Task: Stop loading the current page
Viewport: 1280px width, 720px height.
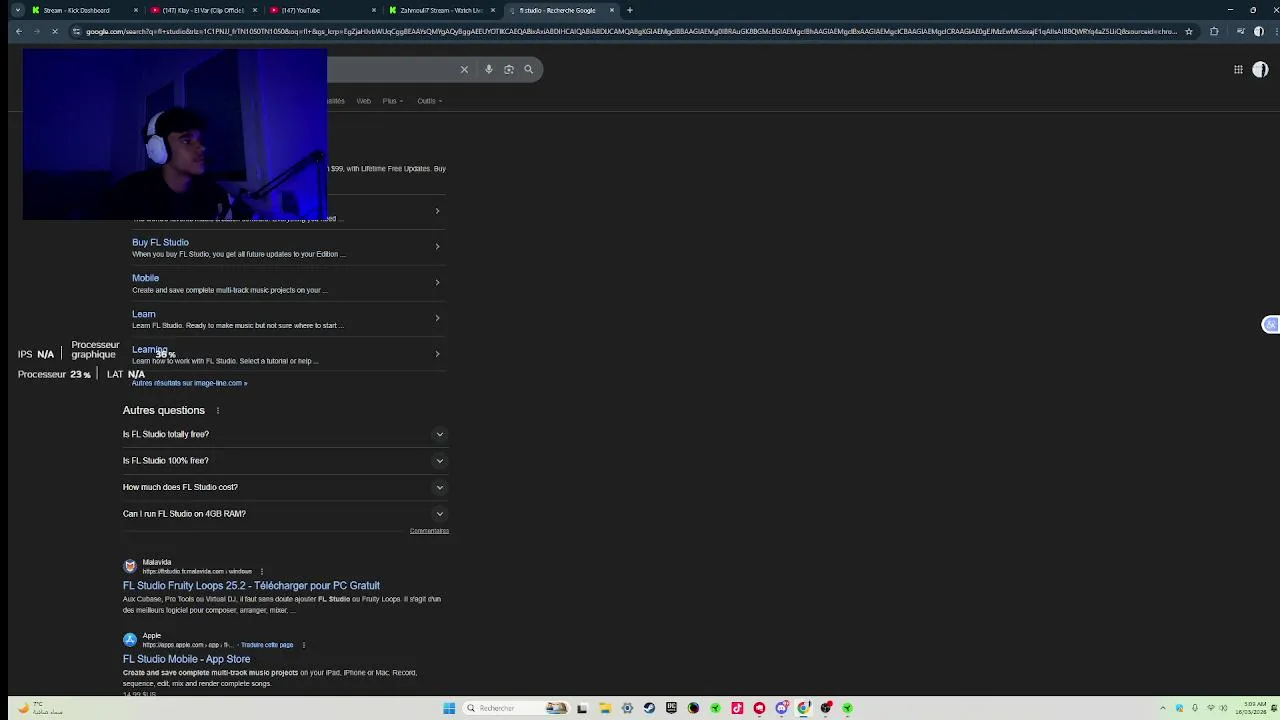Action: point(55,31)
